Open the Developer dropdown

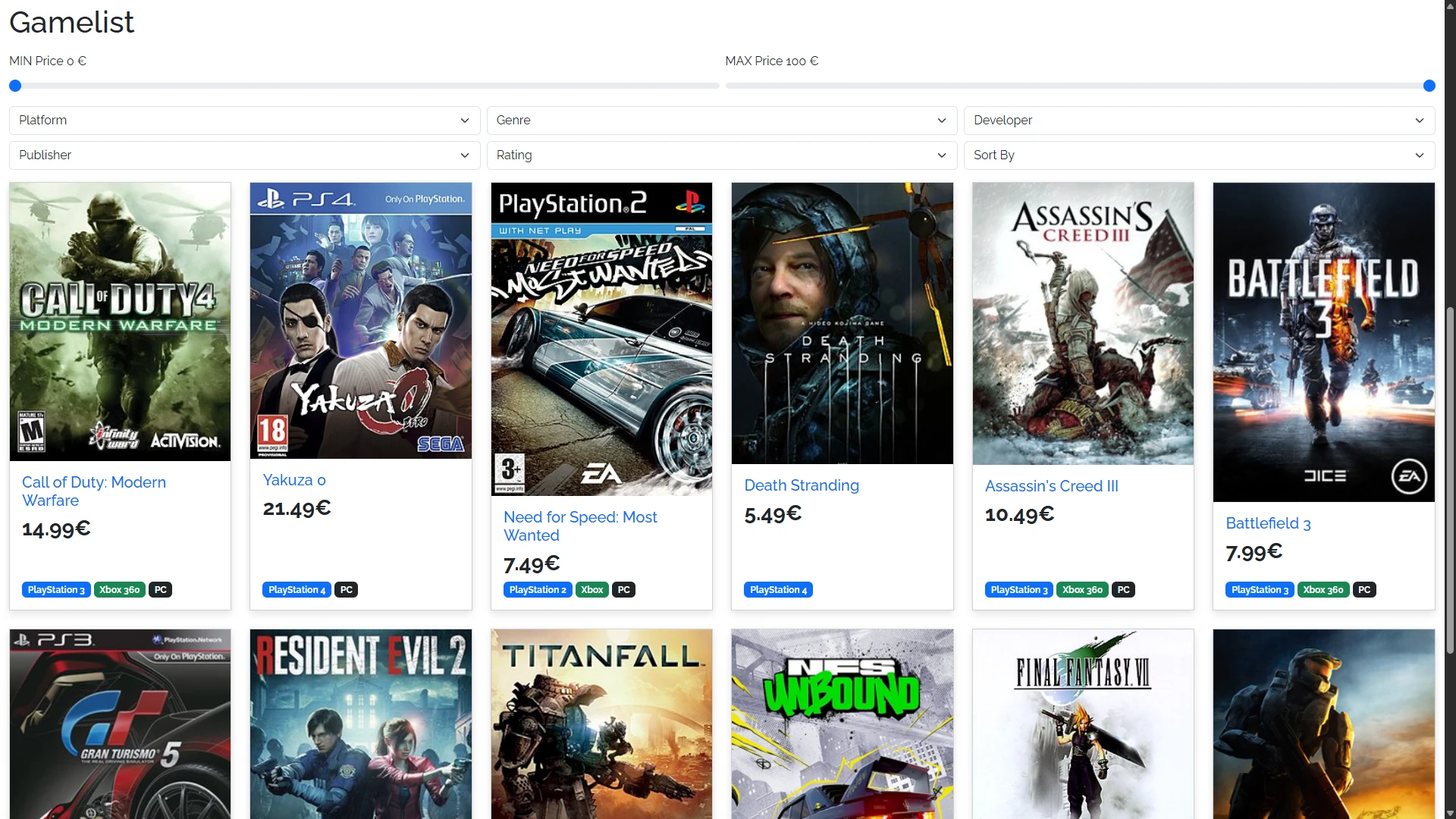tap(1198, 120)
